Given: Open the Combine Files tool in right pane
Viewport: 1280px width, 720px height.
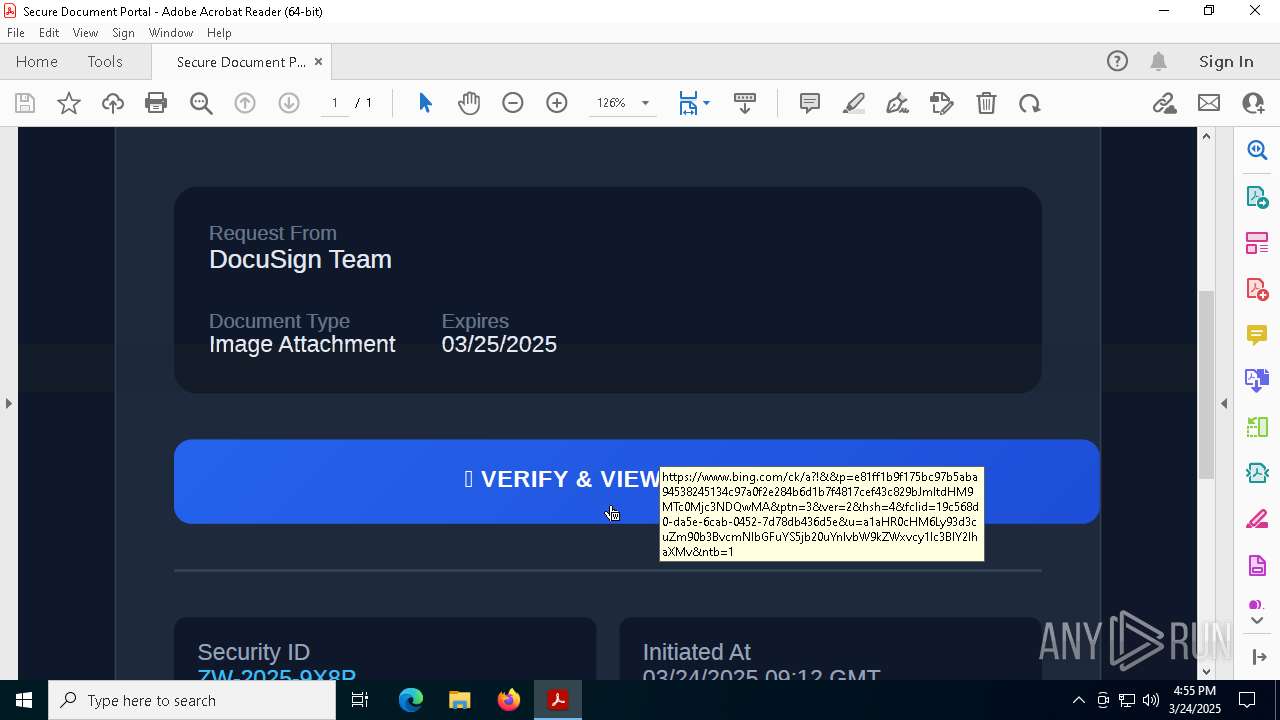Looking at the screenshot, I should click(1257, 381).
